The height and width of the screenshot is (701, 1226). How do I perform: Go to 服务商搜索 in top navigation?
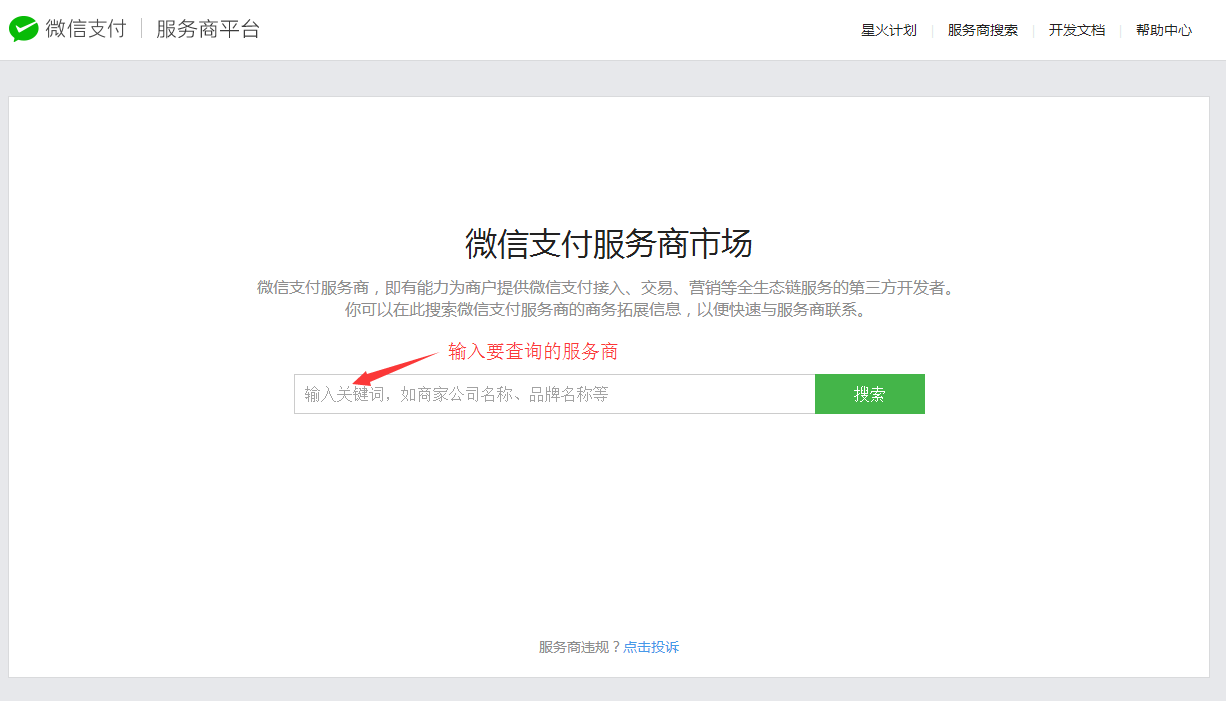982,30
